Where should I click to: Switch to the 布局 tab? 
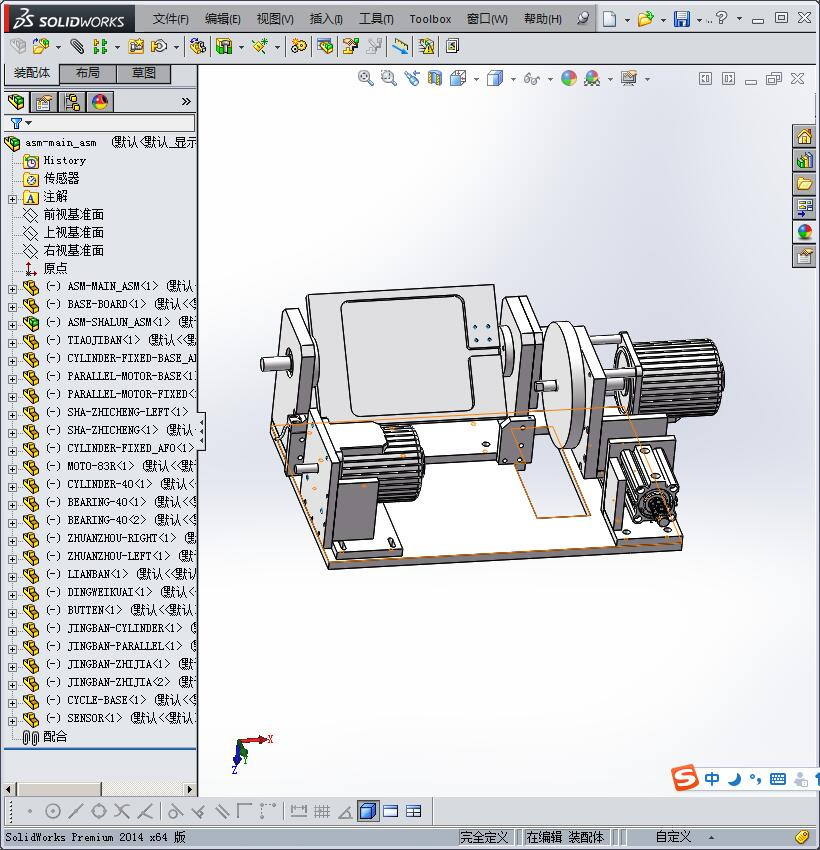(x=87, y=73)
